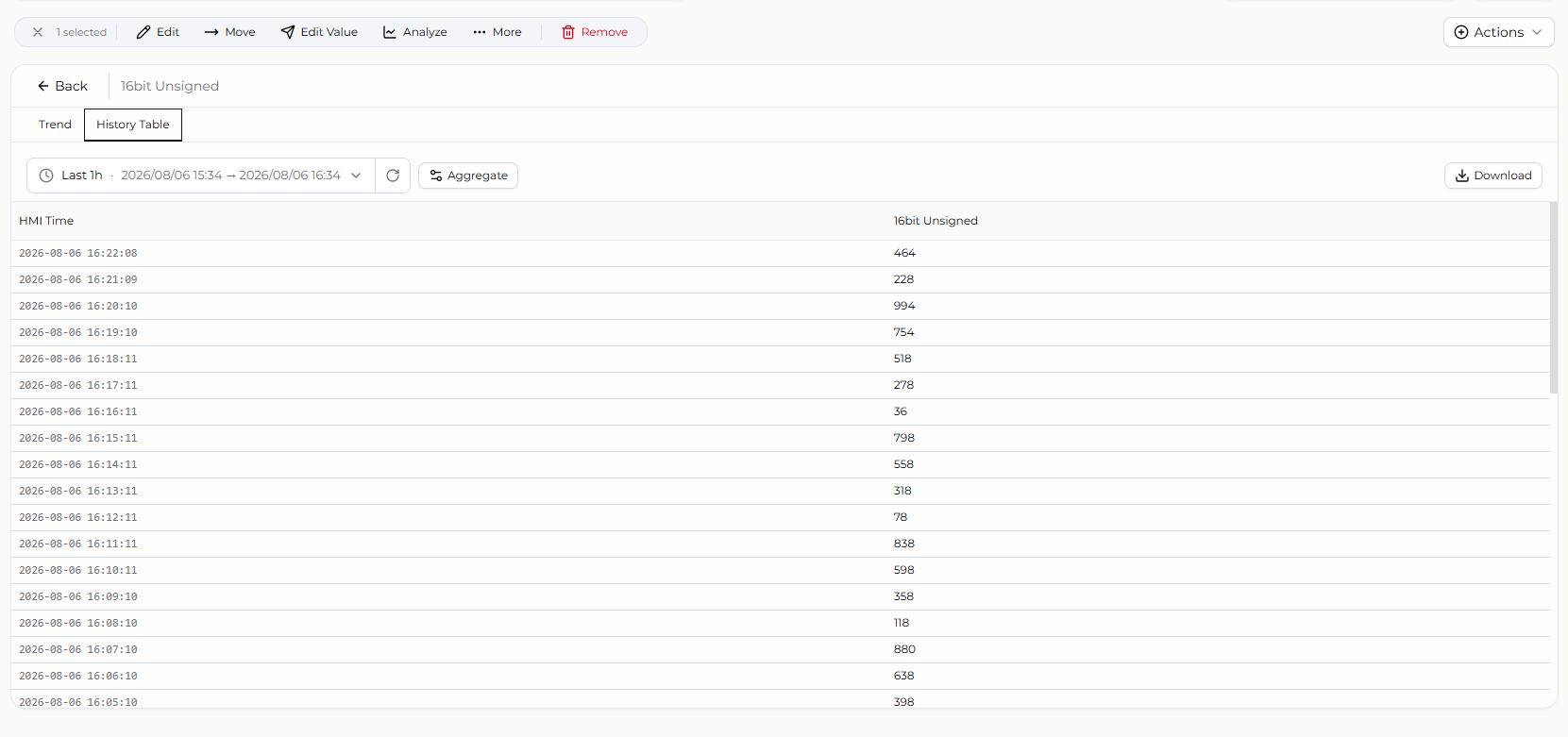Go Back with the arrow button

pyautogui.click(x=62, y=86)
